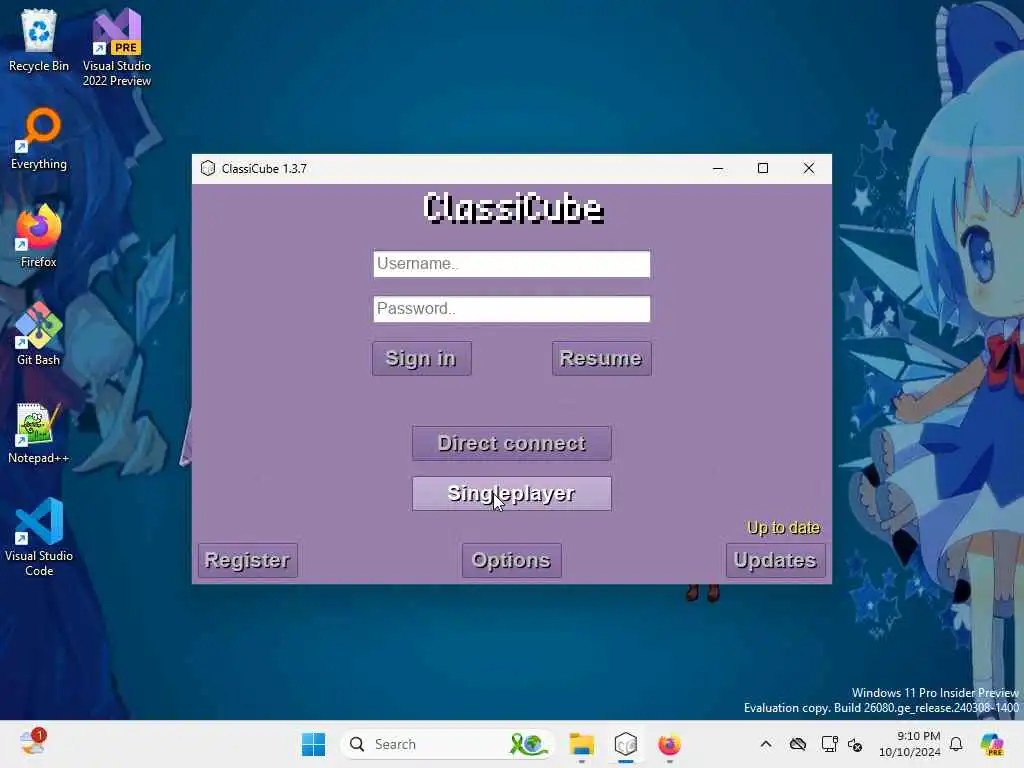
Task: Click the Resume button
Action: [601, 359]
